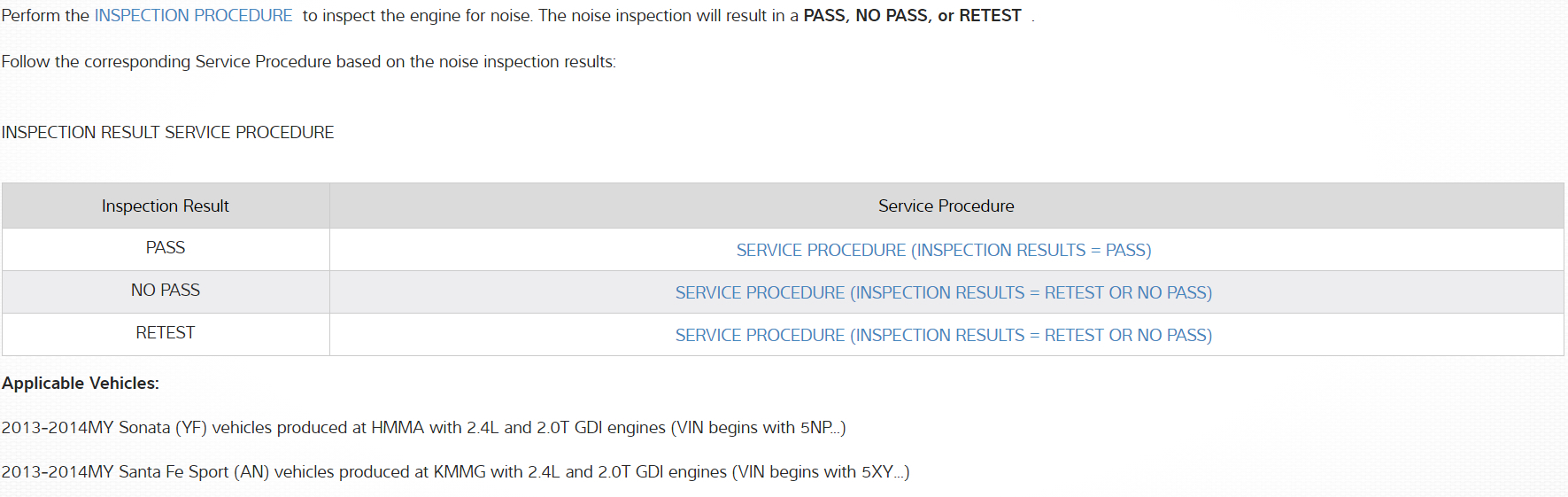Click the bold PASS, NO PASS, or RETEST text

pyautogui.click(x=912, y=16)
